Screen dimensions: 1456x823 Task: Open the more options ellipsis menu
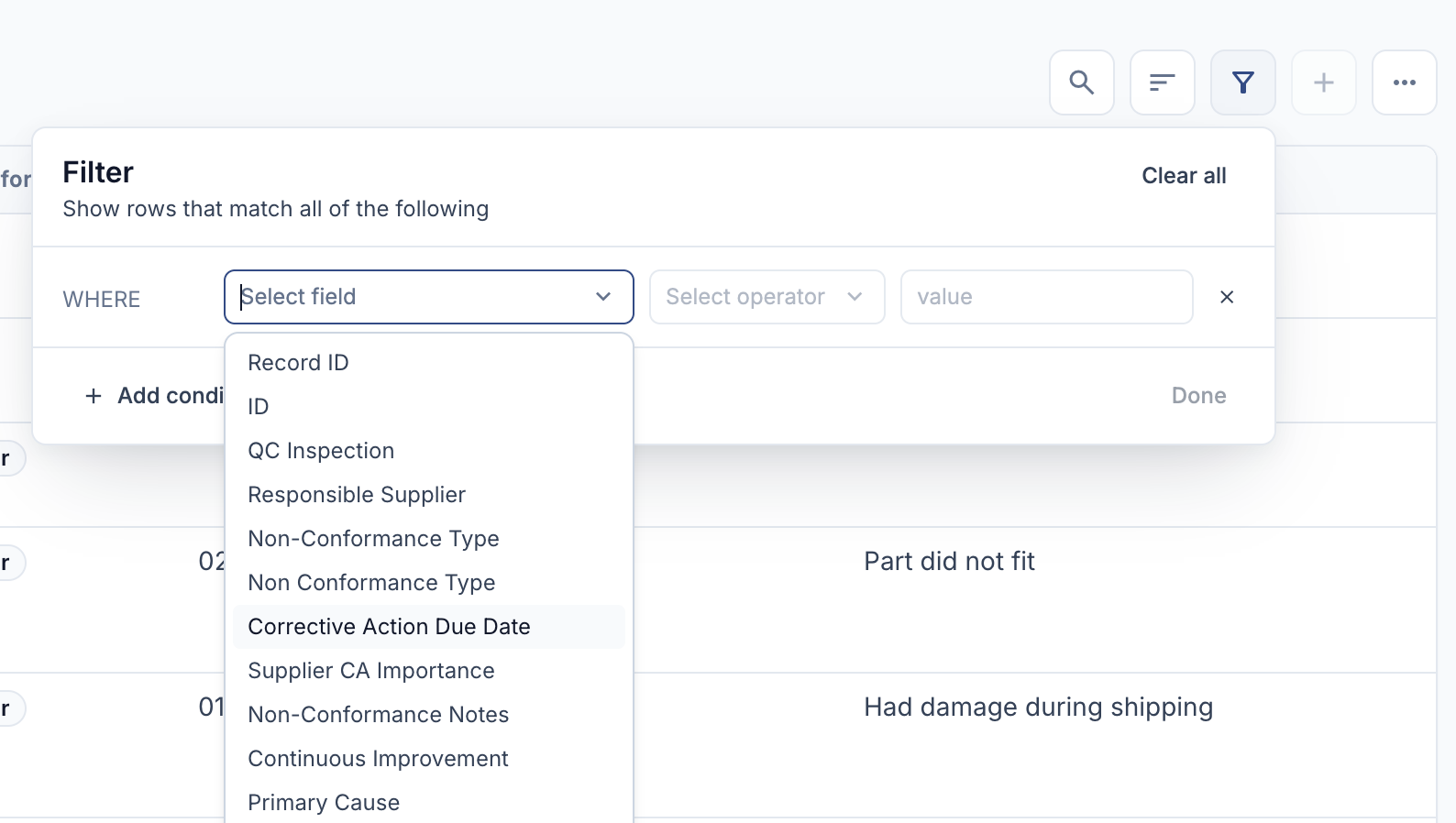point(1405,82)
